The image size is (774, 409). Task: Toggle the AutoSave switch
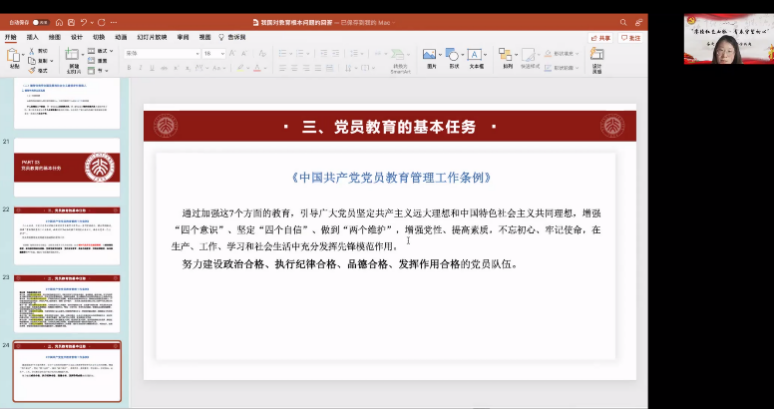click(x=40, y=21)
